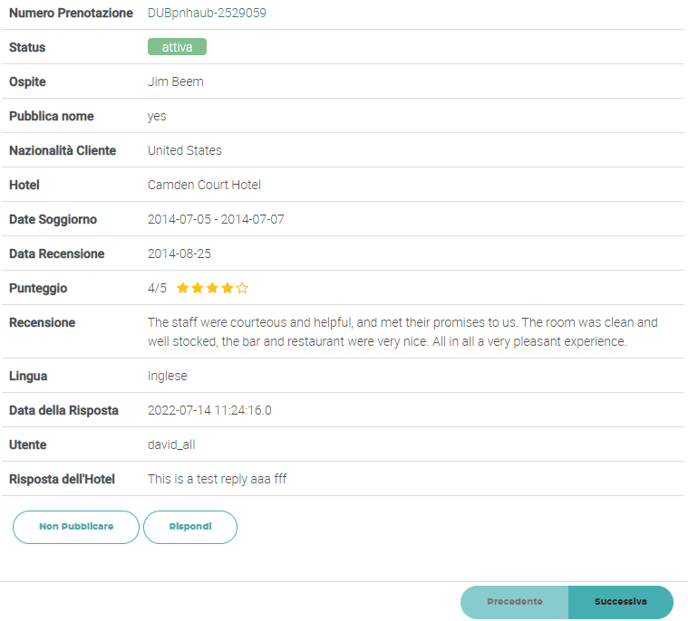The image size is (688, 621).
Task: Go to previous review with Precedente
Action: pos(514,602)
